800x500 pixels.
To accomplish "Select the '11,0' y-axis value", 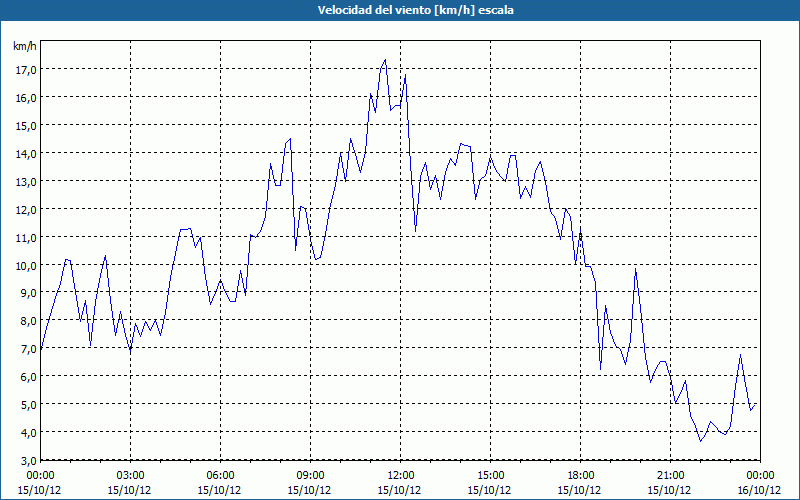I will point(26,238).
